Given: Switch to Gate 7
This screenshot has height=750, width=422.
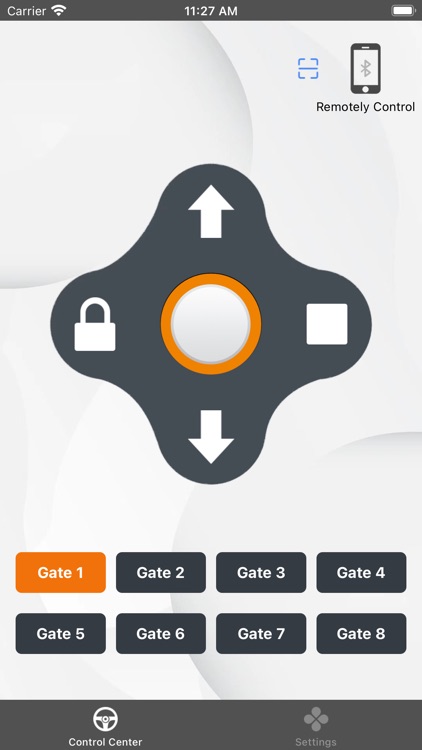Looking at the screenshot, I should point(261,634).
